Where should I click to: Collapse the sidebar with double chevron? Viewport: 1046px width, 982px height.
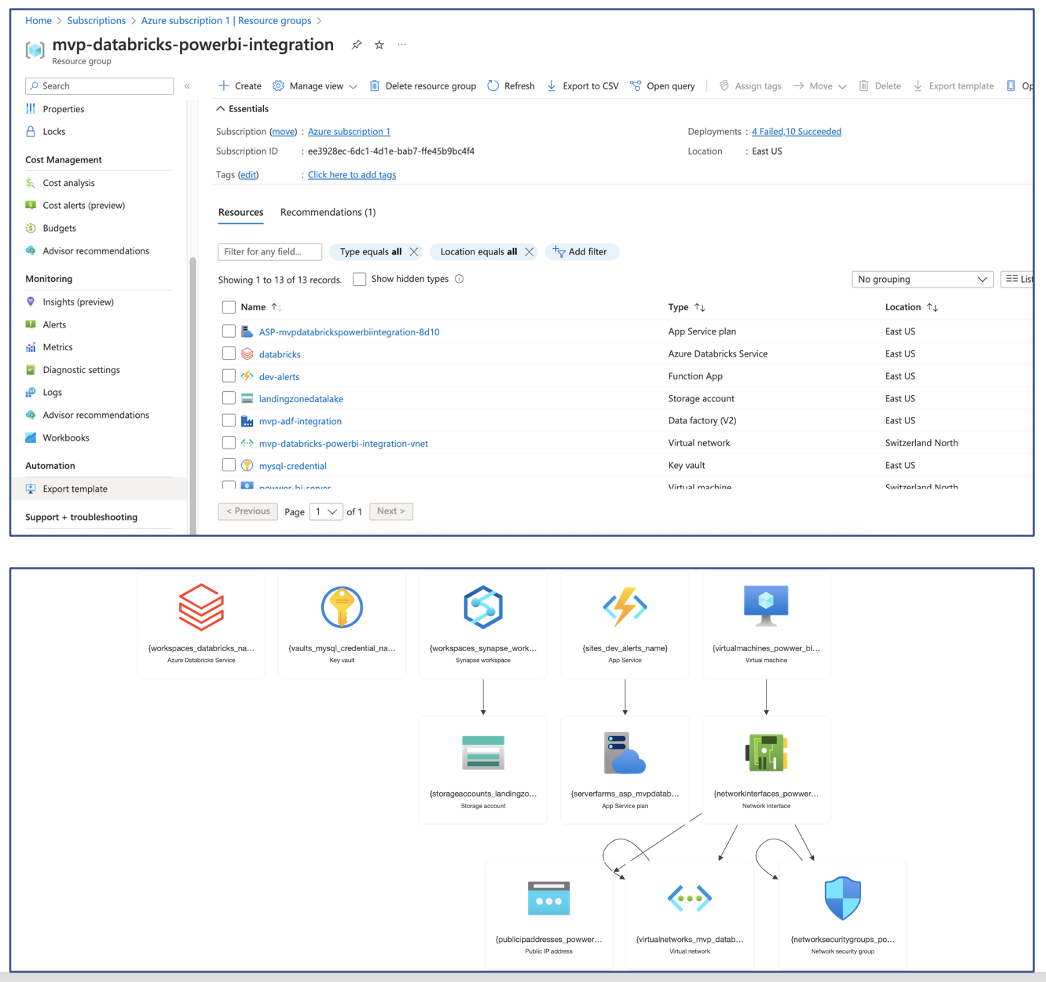click(x=187, y=86)
